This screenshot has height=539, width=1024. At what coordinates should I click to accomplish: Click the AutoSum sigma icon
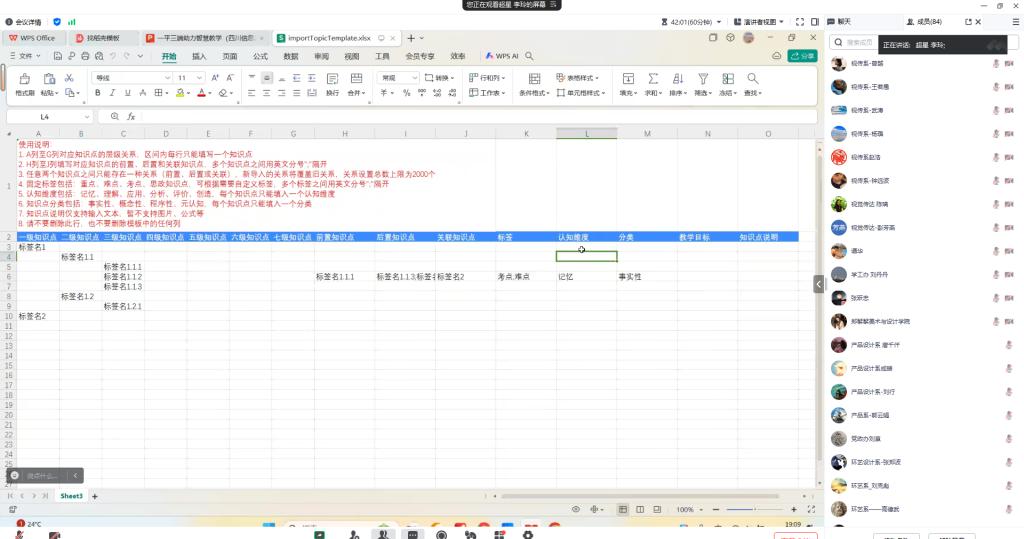coord(653,79)
